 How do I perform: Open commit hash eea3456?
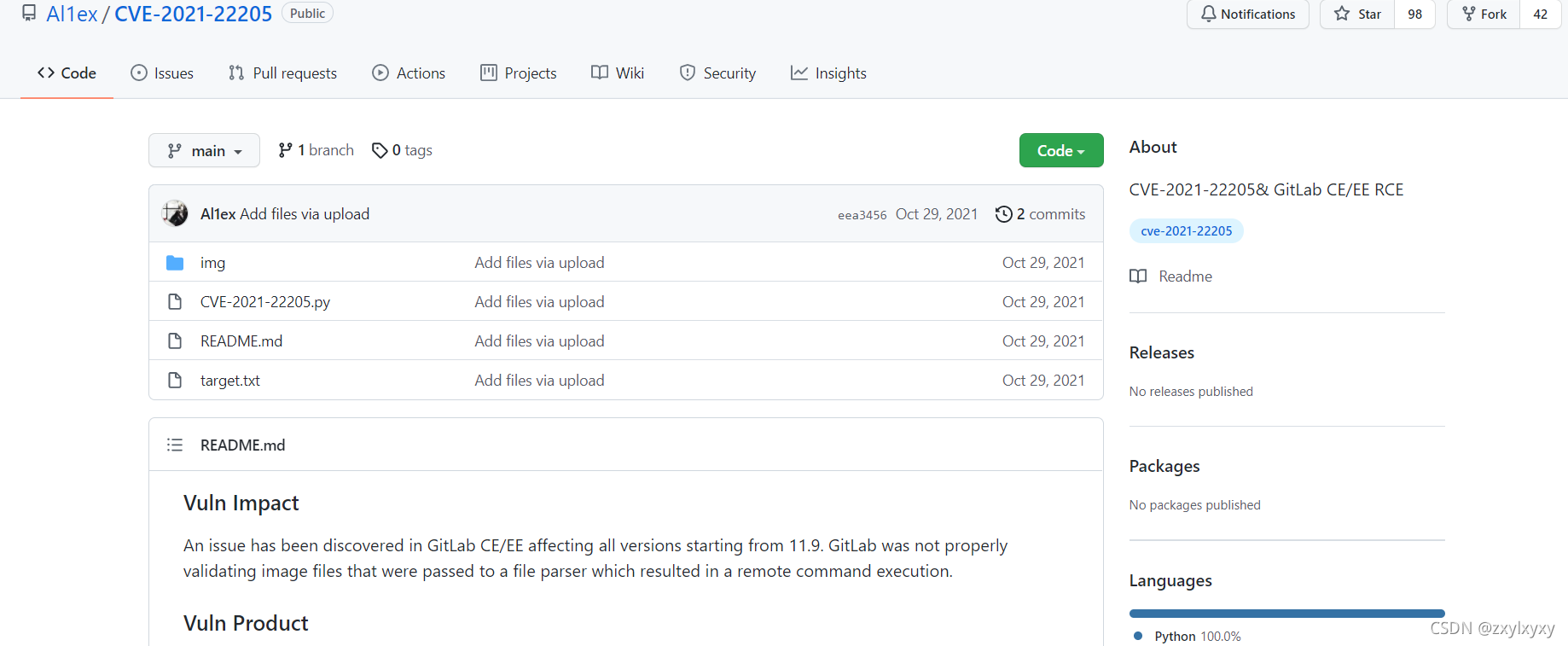pos(862,215)
